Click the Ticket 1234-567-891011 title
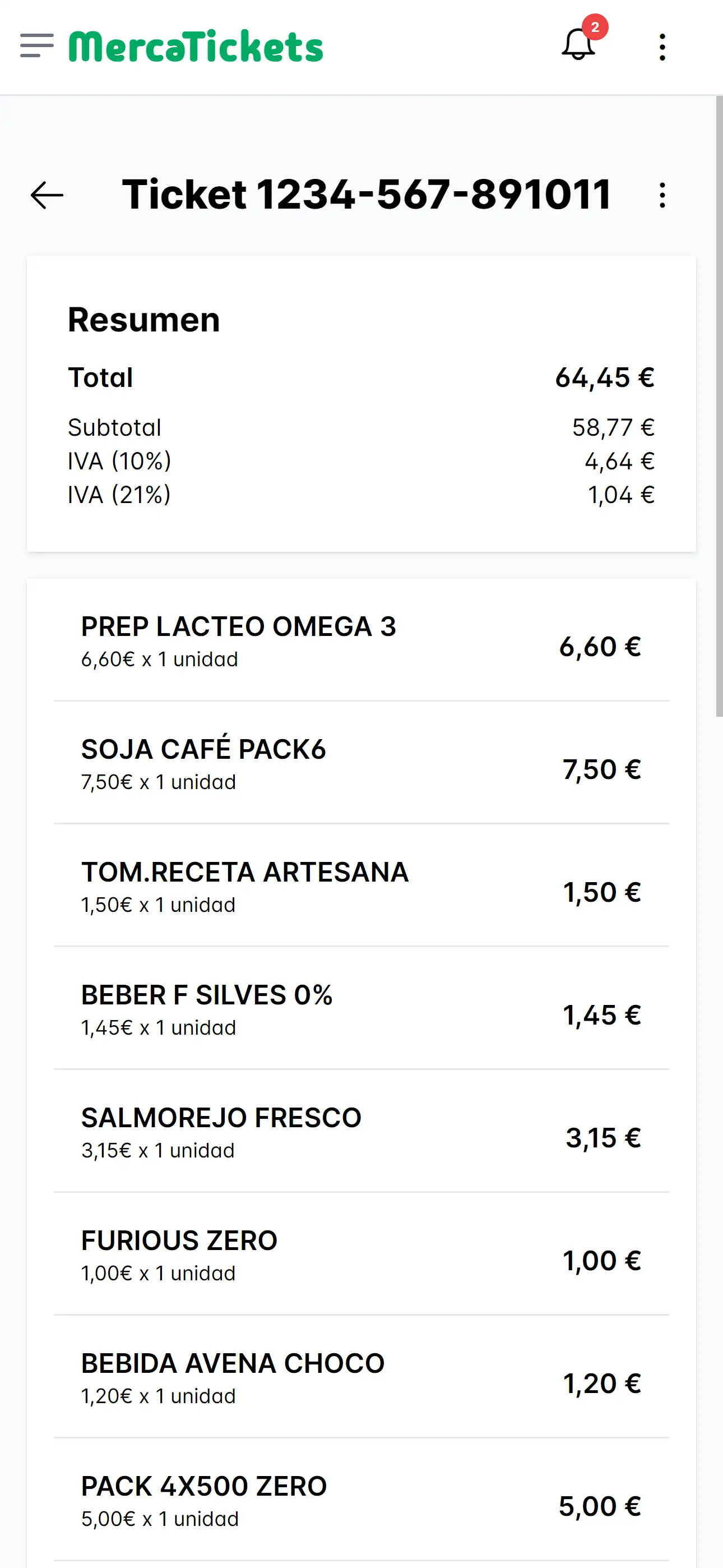 pos(367,195)
